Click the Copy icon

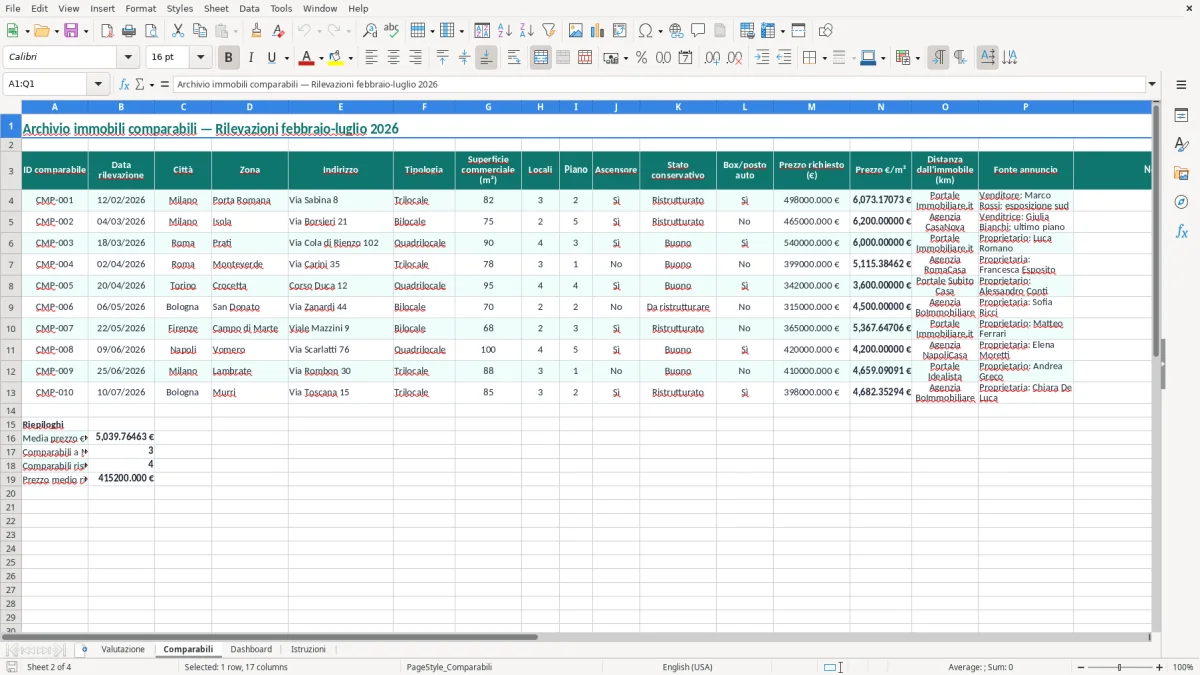(x=200, y=31)
